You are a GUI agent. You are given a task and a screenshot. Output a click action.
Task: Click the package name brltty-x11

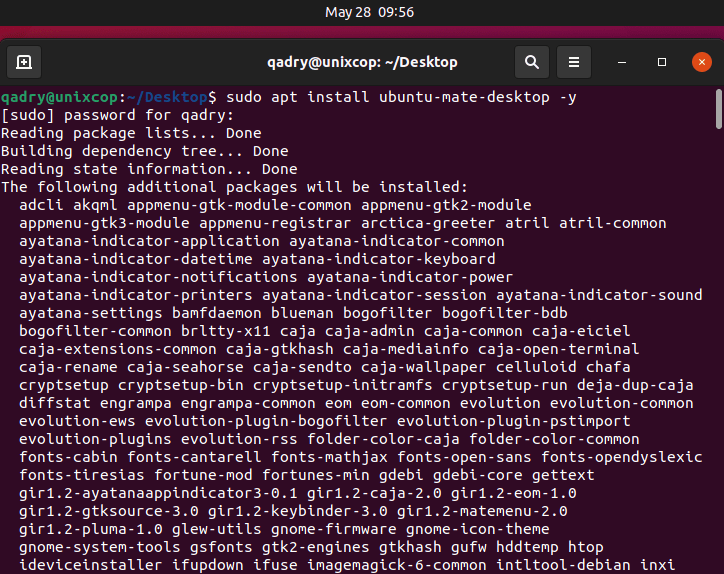click(x=225, y=332)
